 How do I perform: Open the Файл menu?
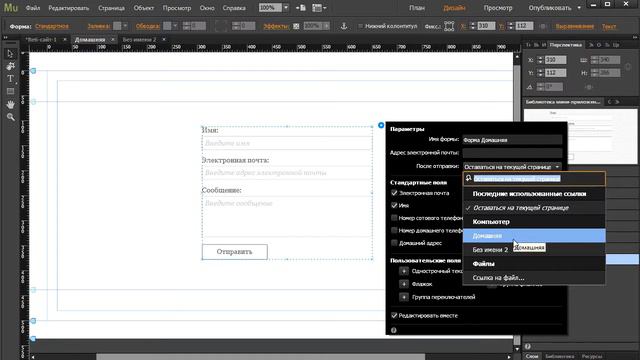click(33, 8)
